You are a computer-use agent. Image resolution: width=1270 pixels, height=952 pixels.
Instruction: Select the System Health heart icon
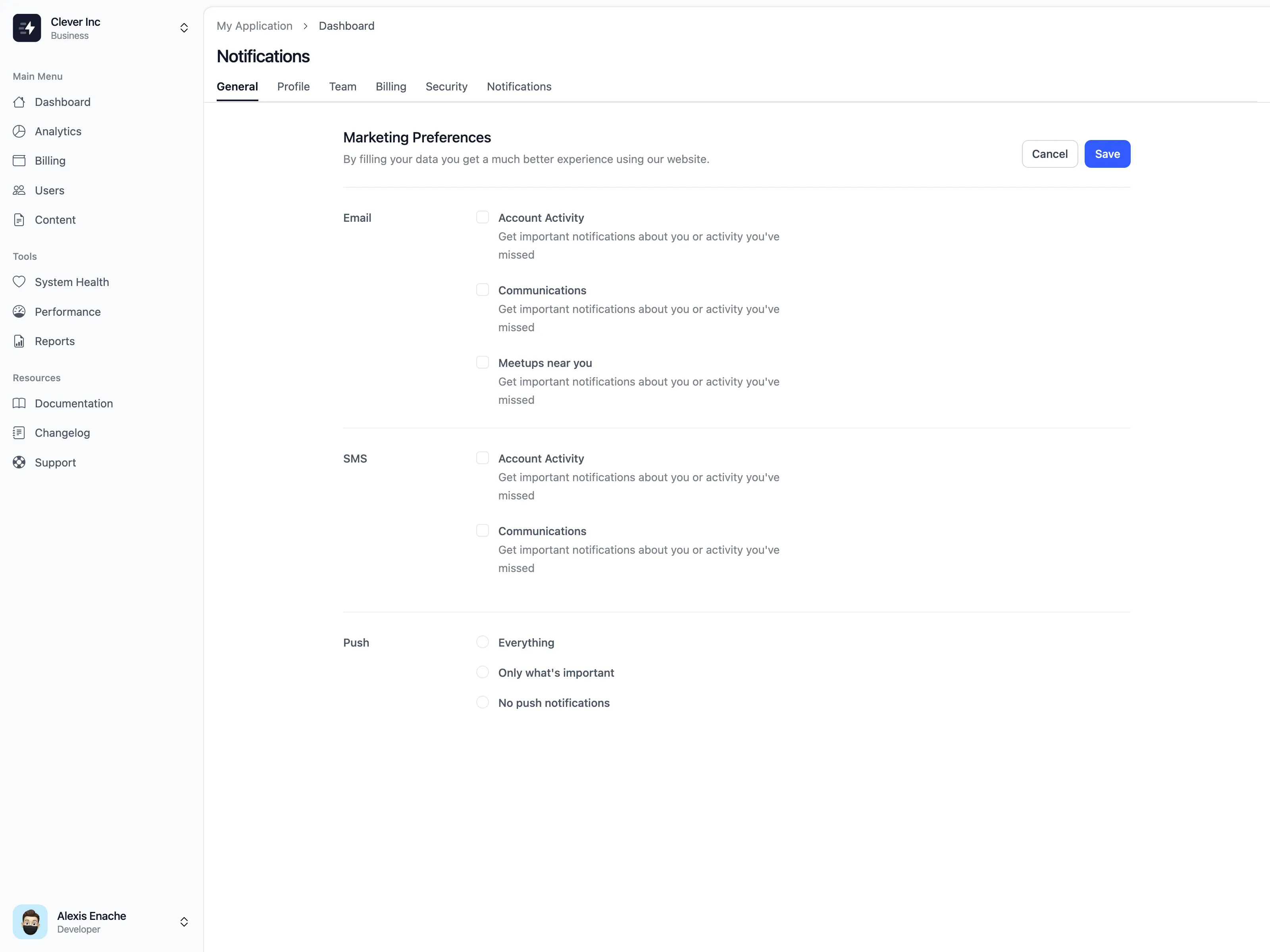coord(19,282)
